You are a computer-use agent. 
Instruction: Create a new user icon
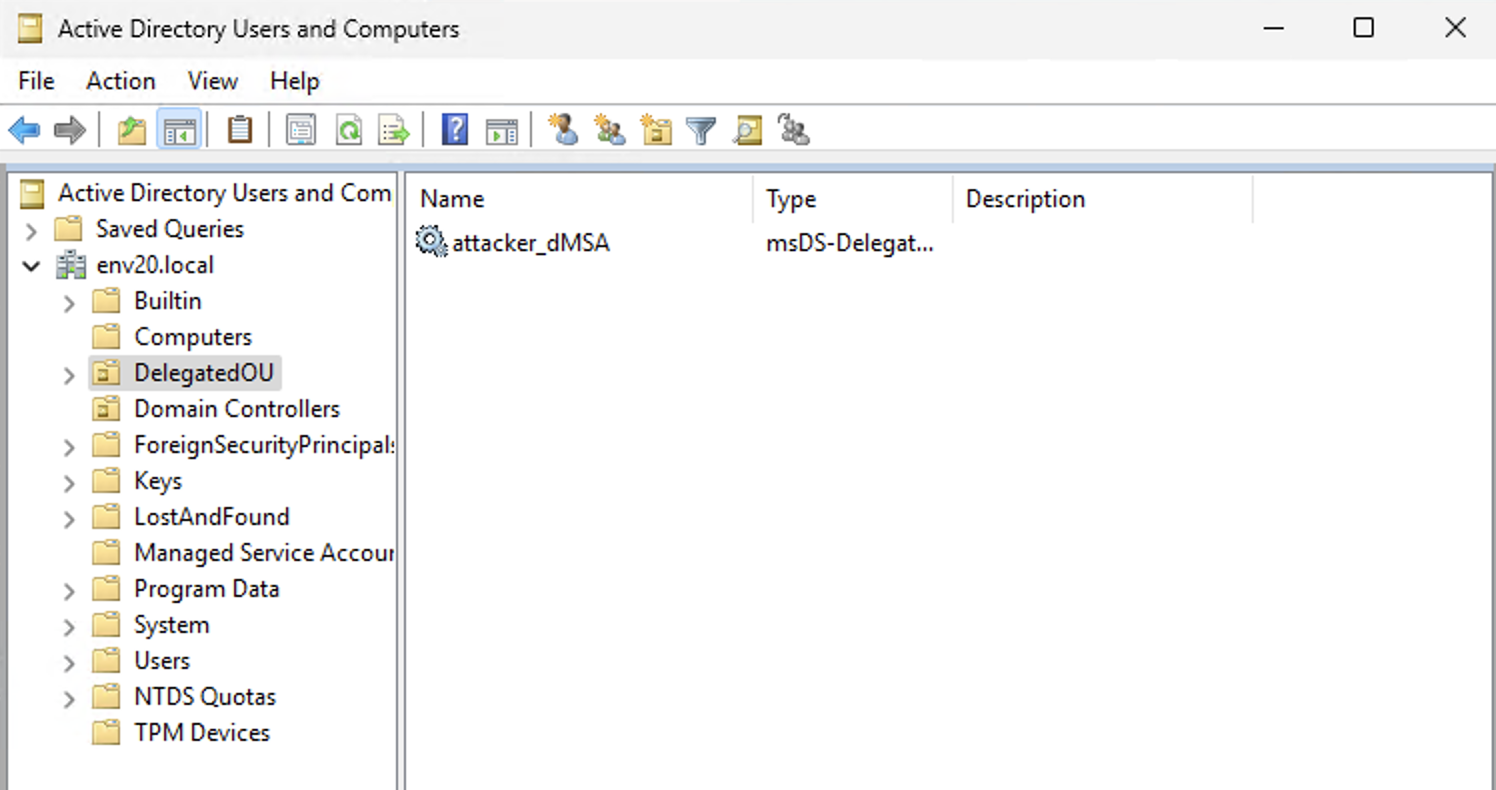(564, 130)
